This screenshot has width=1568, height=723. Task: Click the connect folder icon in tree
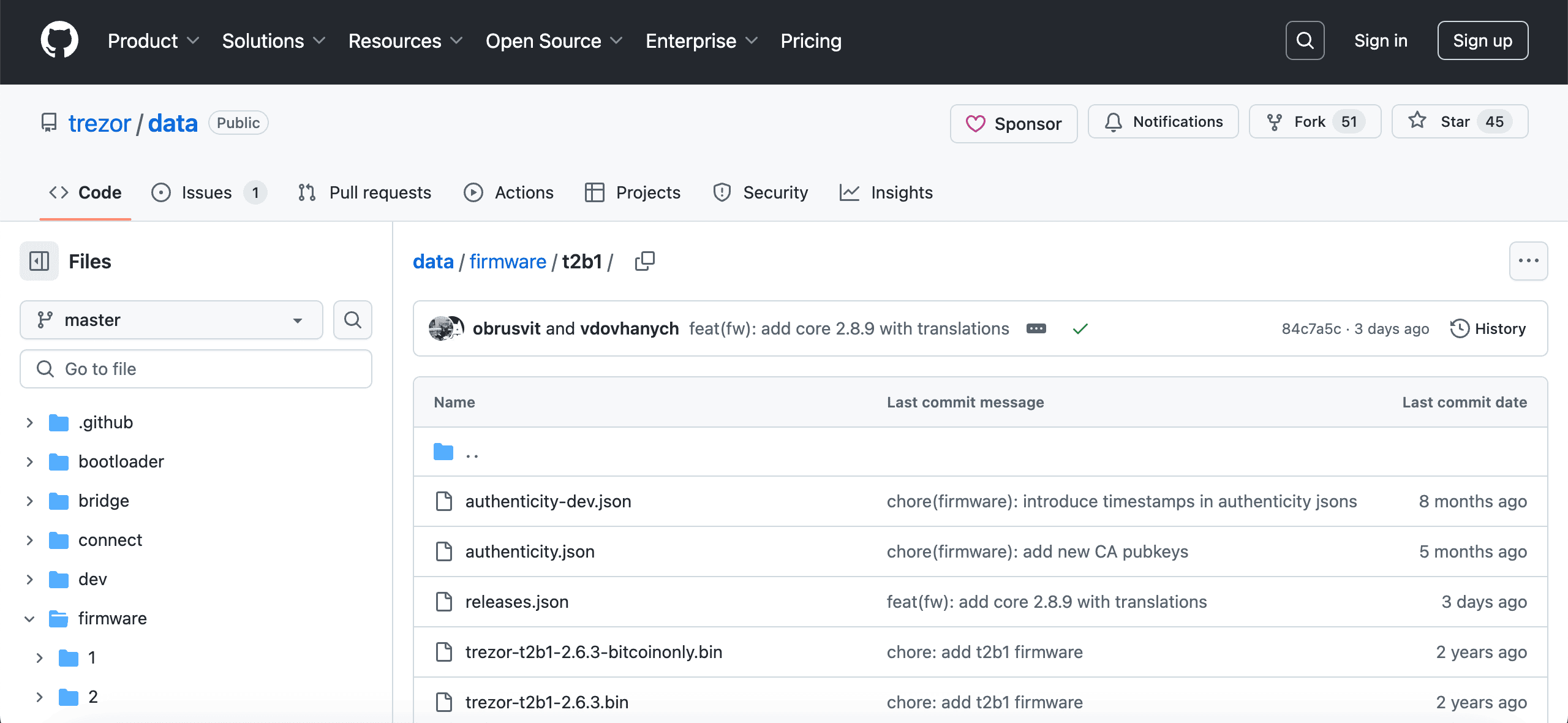point(59,540)
